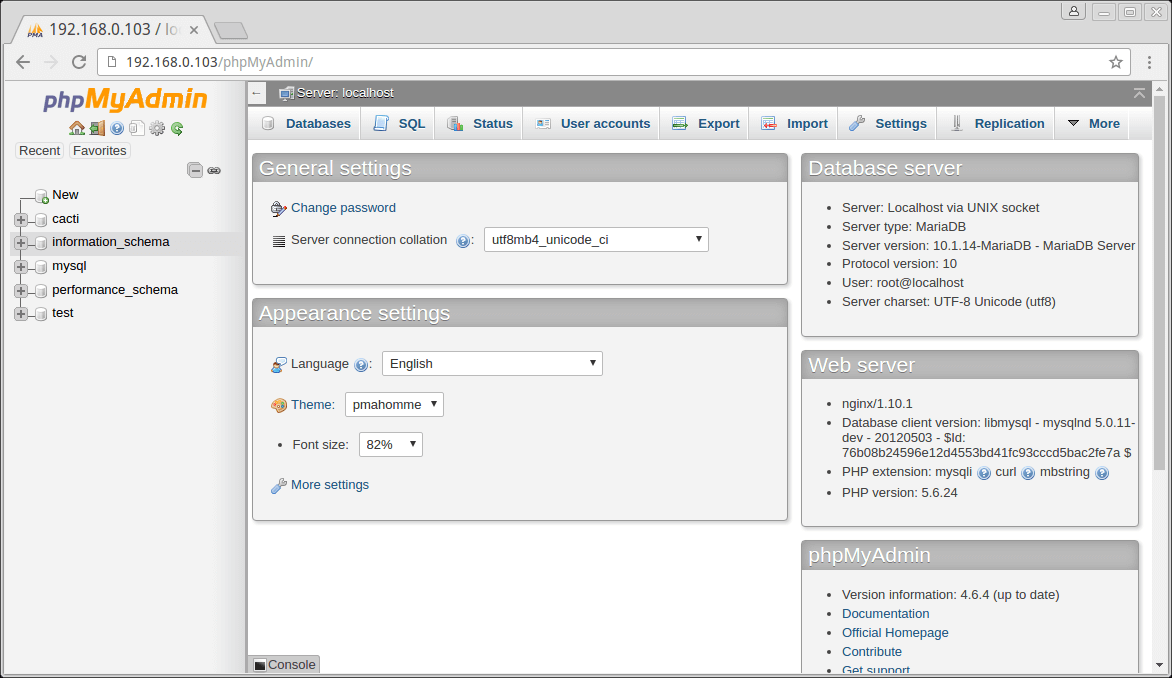
Task: Open the Server connection collation dropdown
Action: [596, 240]
